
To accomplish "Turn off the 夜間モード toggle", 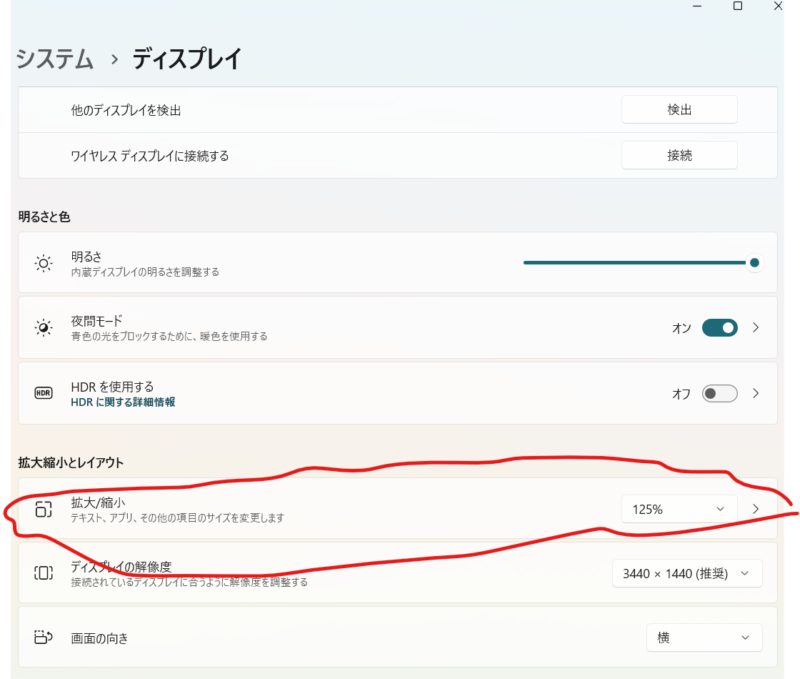I will click(719, 328).
